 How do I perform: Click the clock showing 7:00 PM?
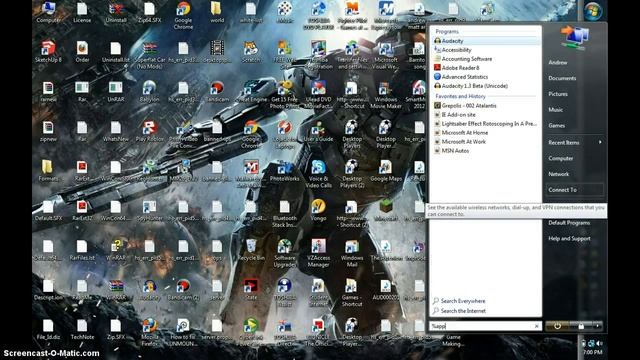tap(592, 352)
